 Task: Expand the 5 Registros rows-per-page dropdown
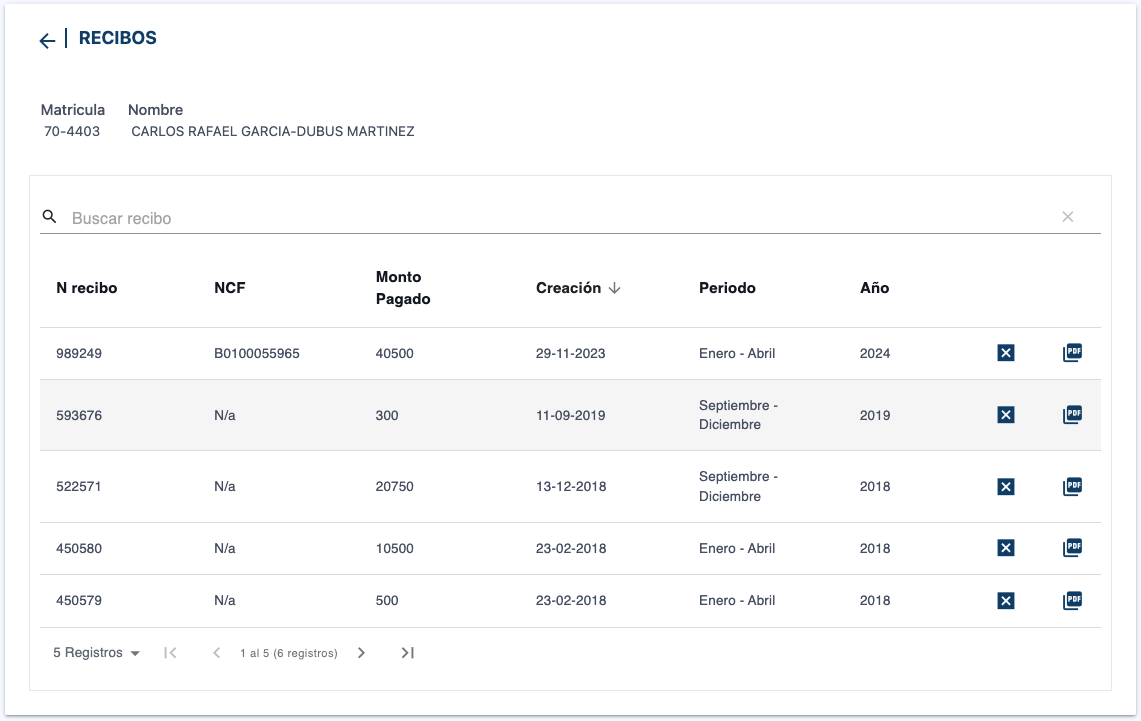[x=96, y=653]
